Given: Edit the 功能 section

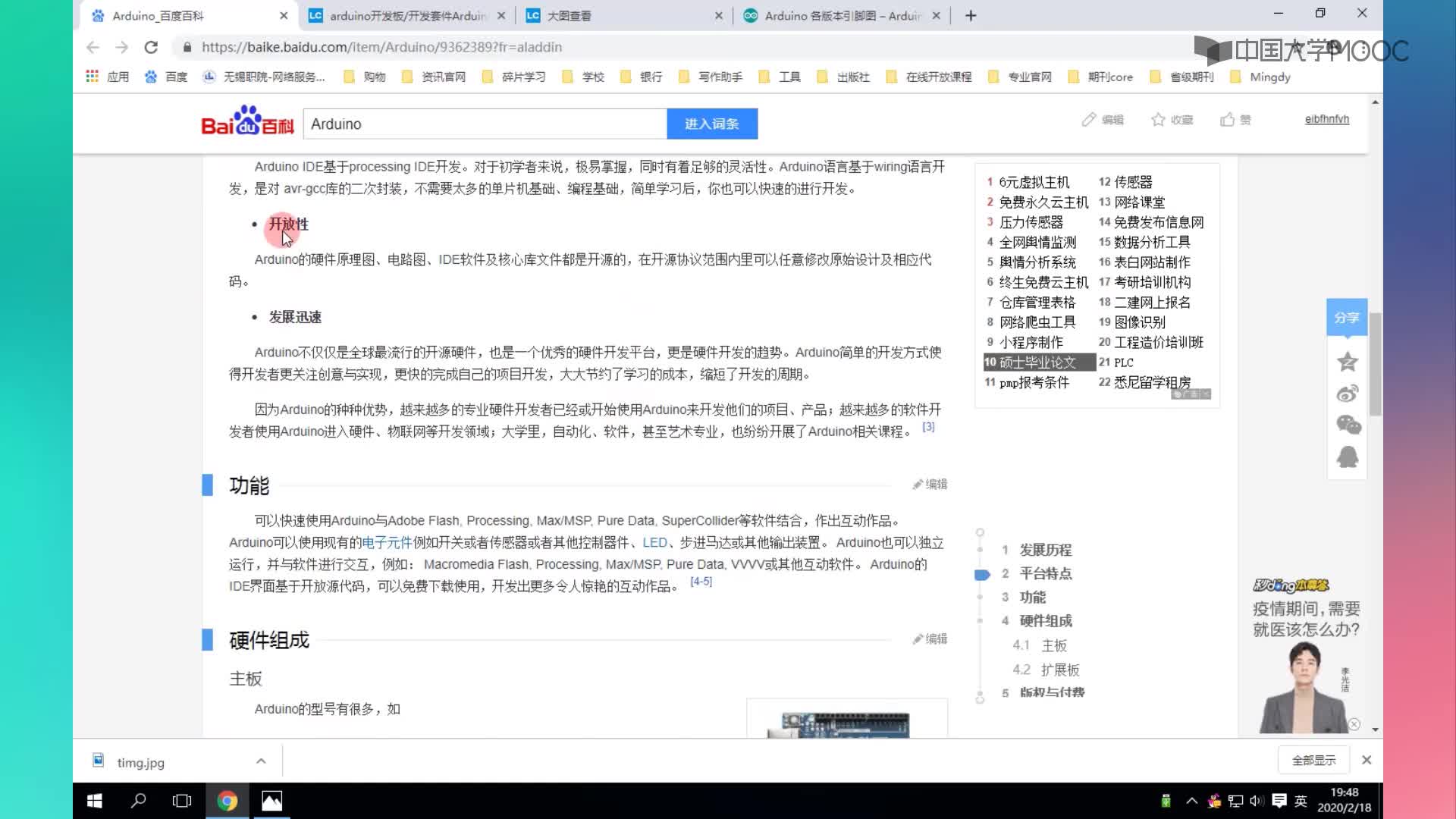Looking at the screenshot, I should (x=930, y=484).
